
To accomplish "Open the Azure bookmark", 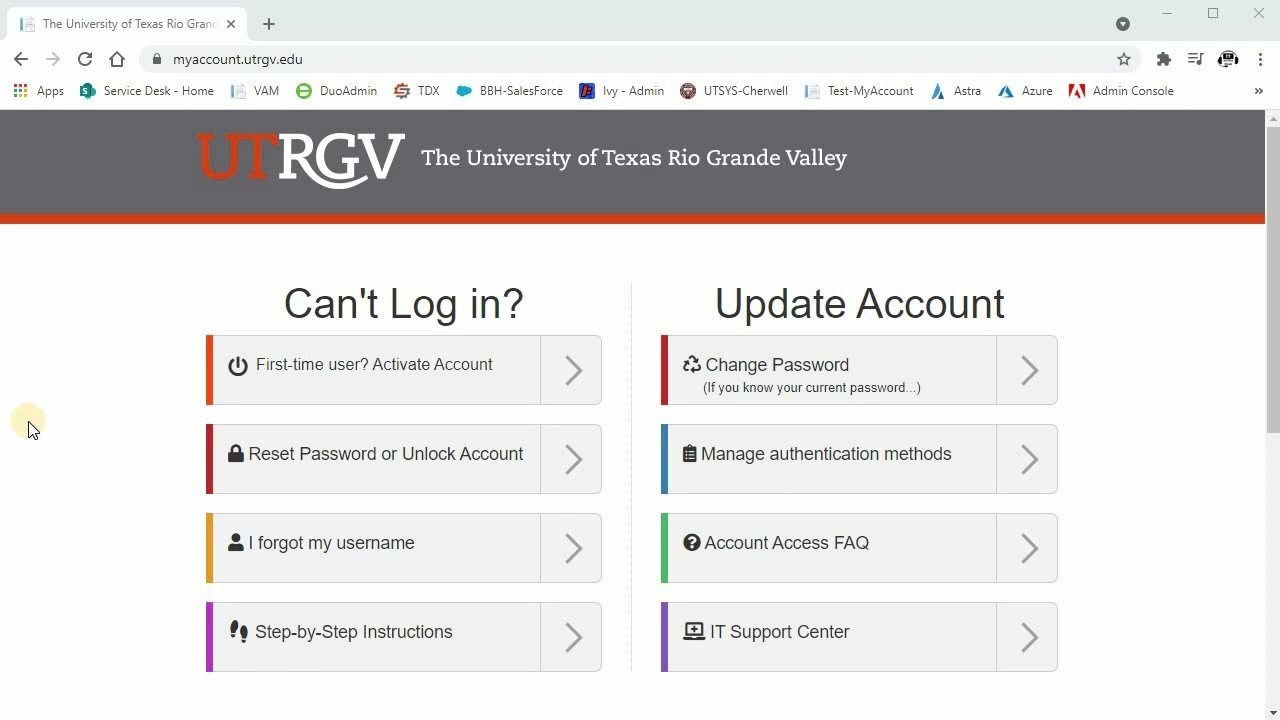I will [x=1025, y=91].
